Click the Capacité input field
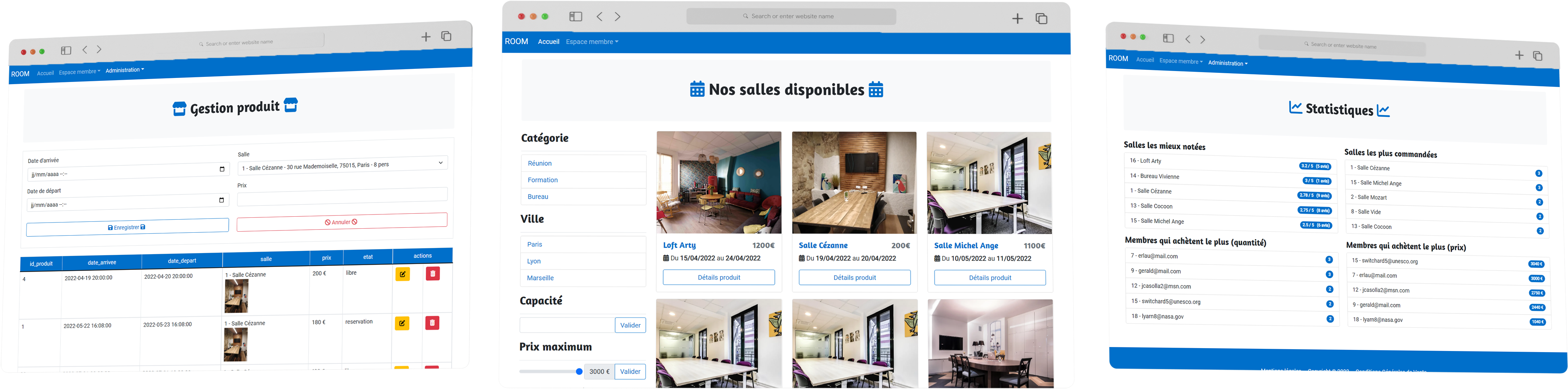Image resolution: width=1568 pixels, height=390 pixels. (x=567, y=326)
